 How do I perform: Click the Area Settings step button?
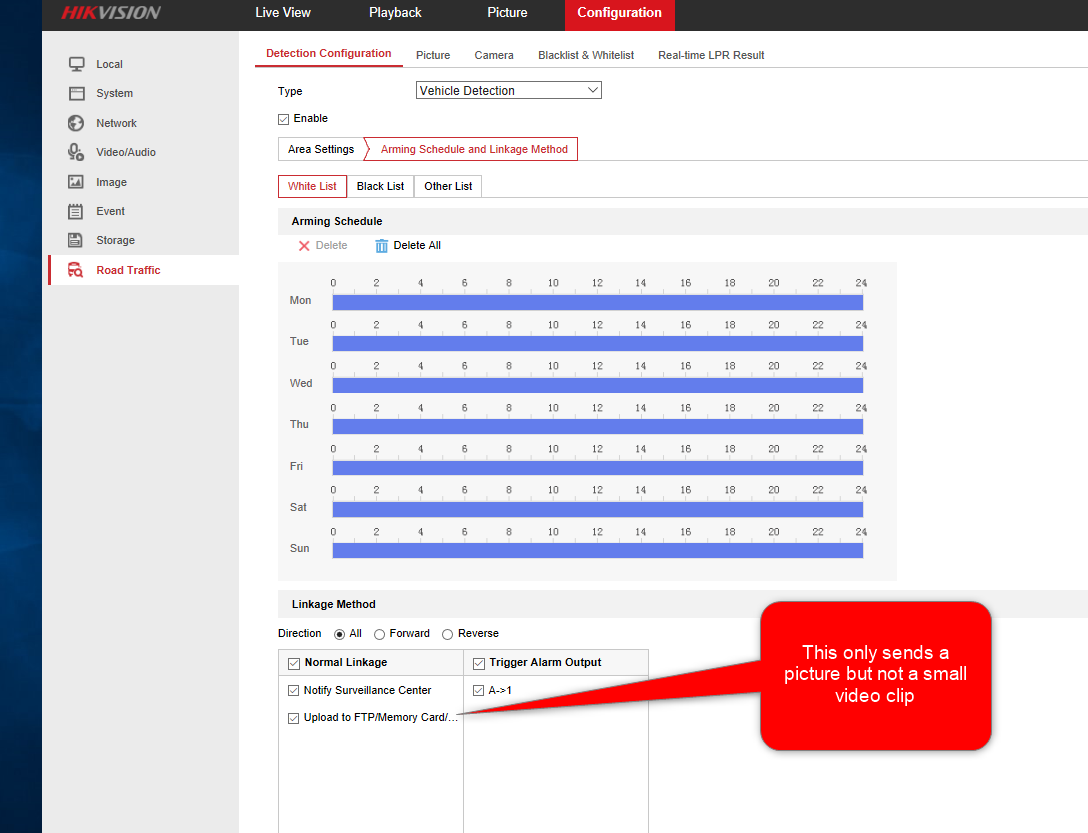(320, 149)
